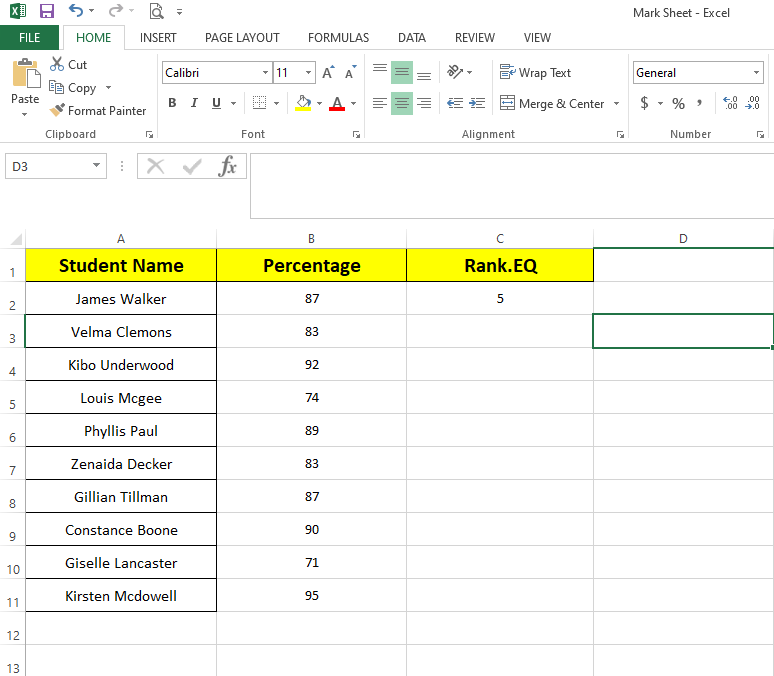Viewport: 774px width, 676px height.
Task: Switch to the FORMULAS tab
Action: click(x=338, y=38)
